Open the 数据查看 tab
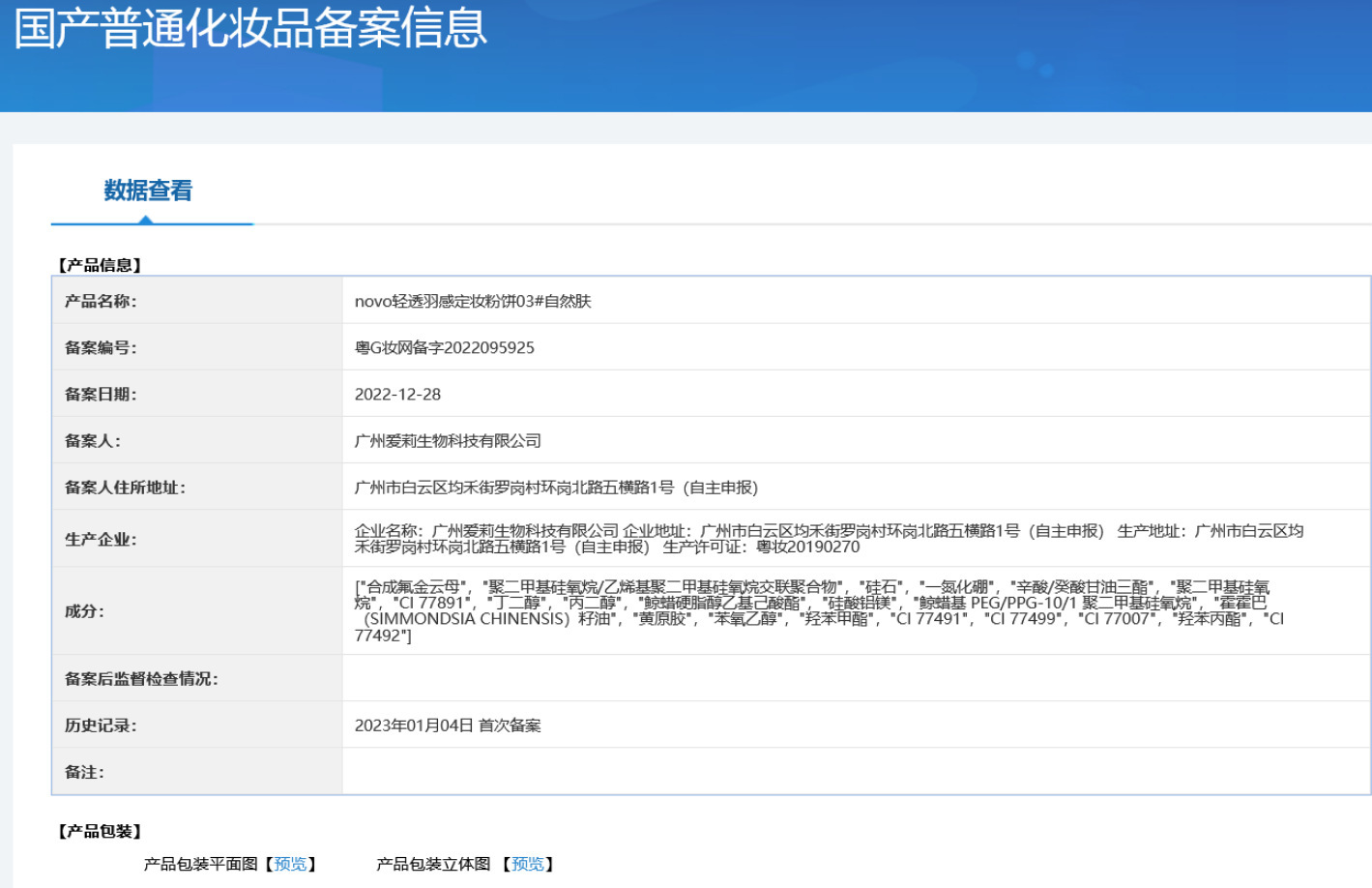Image resolution: width=1372 pixels, height=888 pixels. pos(148,191)
